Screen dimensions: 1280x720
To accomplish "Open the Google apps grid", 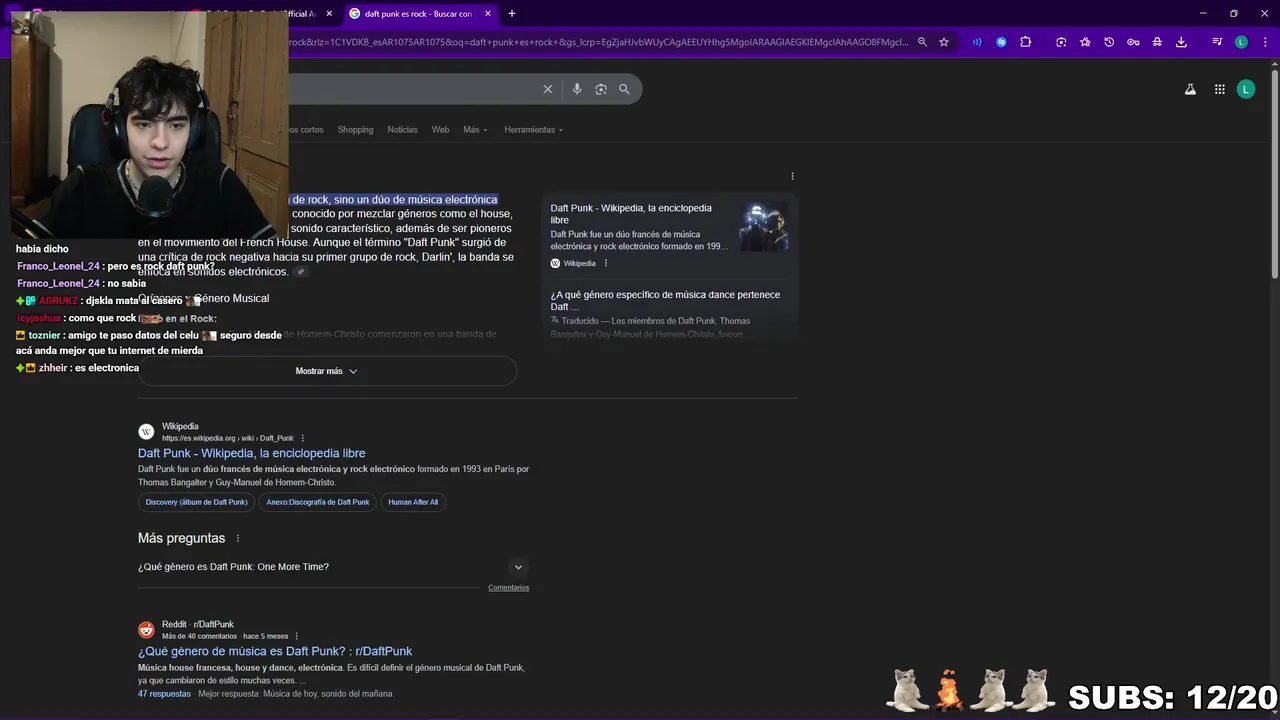I will tap(1220, 89).
